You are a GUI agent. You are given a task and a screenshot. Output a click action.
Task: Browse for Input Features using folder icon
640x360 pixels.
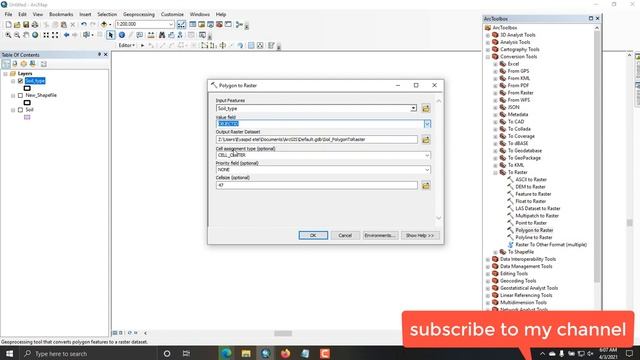point(426,108)
